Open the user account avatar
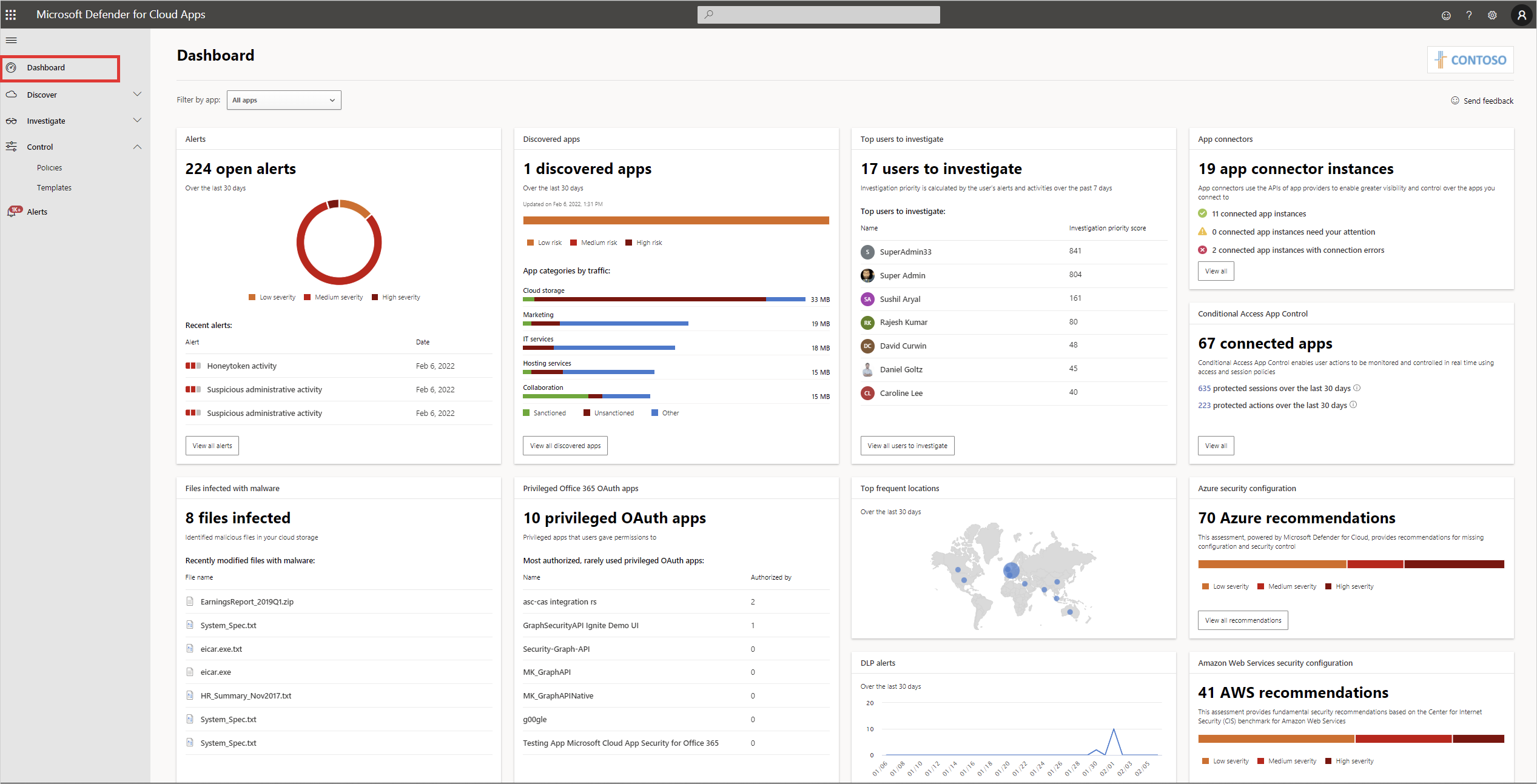Screen dimensions: 1537x784 click(1521, 15)
